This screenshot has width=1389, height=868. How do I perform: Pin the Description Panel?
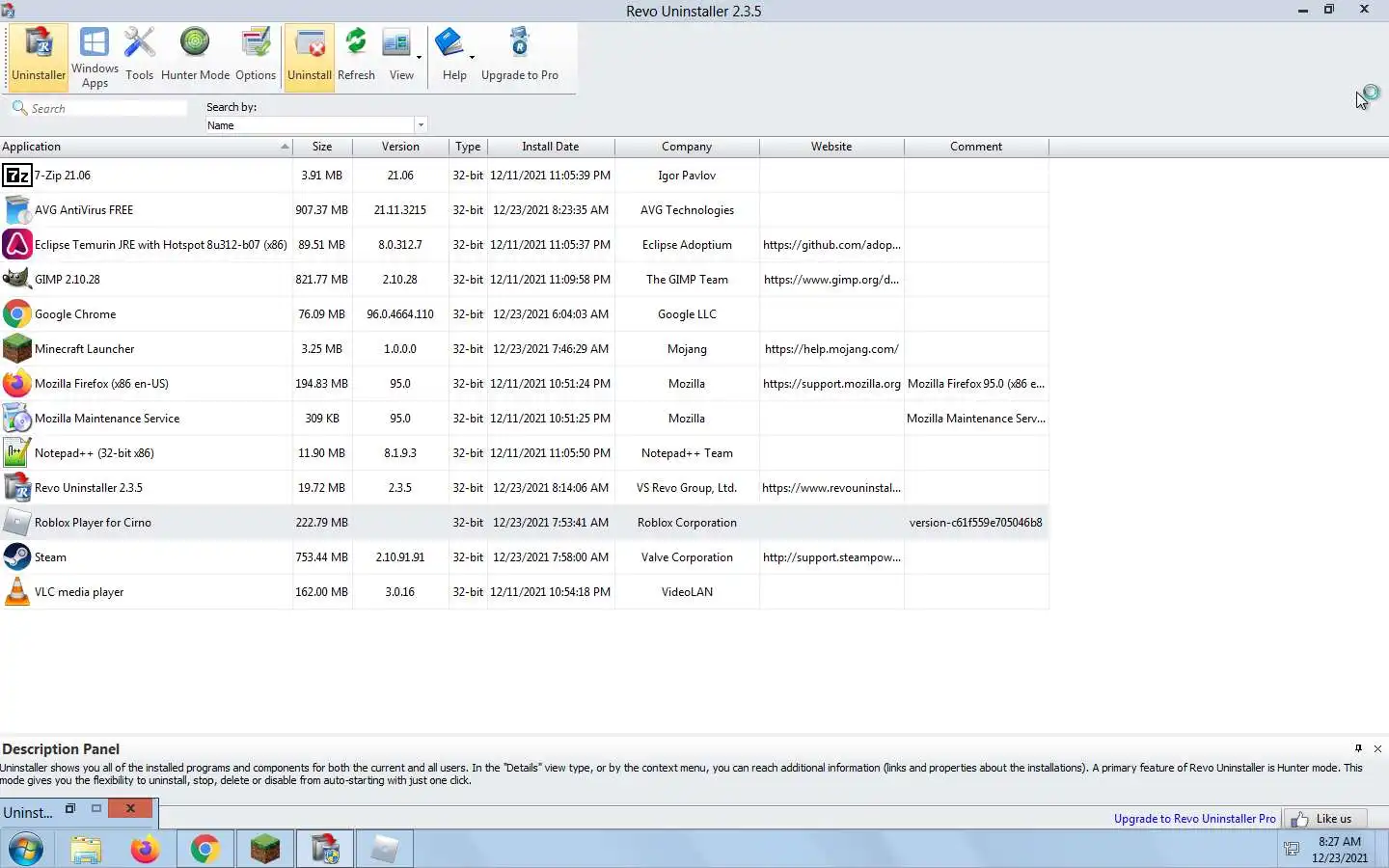point(1358,748)
